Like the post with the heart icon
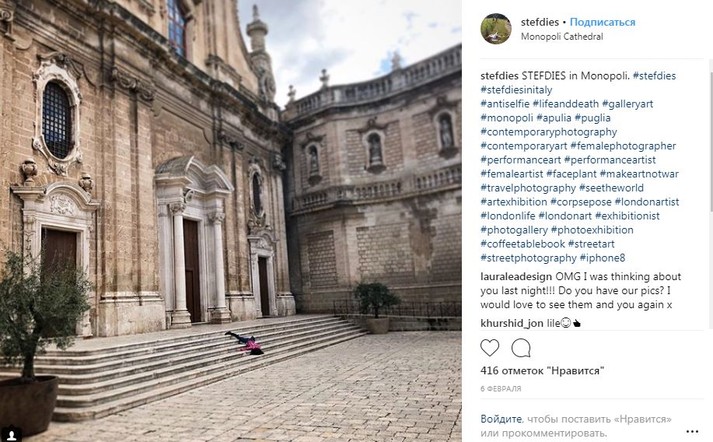Image resolution: width=713 pixels, height=442 pixels. [490, 348]
